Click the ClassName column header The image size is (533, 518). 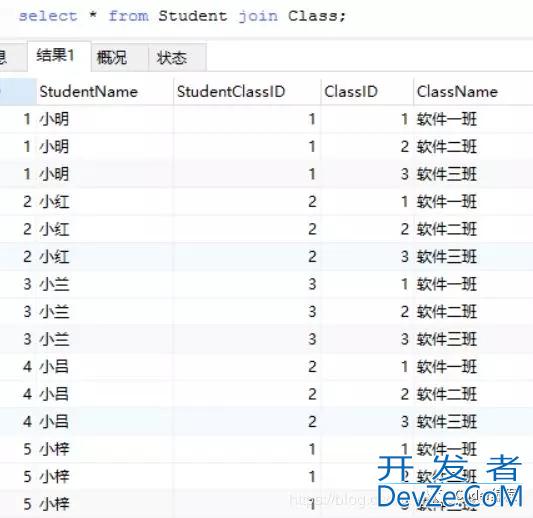coord(457,92)
